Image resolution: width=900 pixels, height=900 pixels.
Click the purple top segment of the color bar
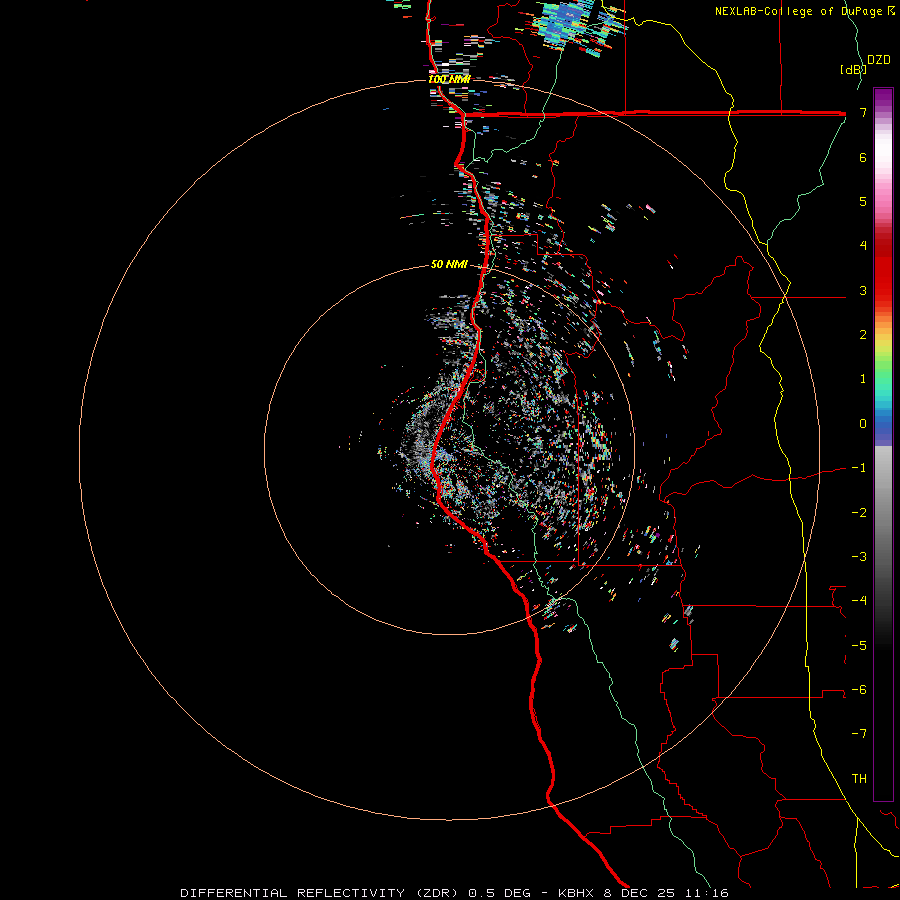883,98
